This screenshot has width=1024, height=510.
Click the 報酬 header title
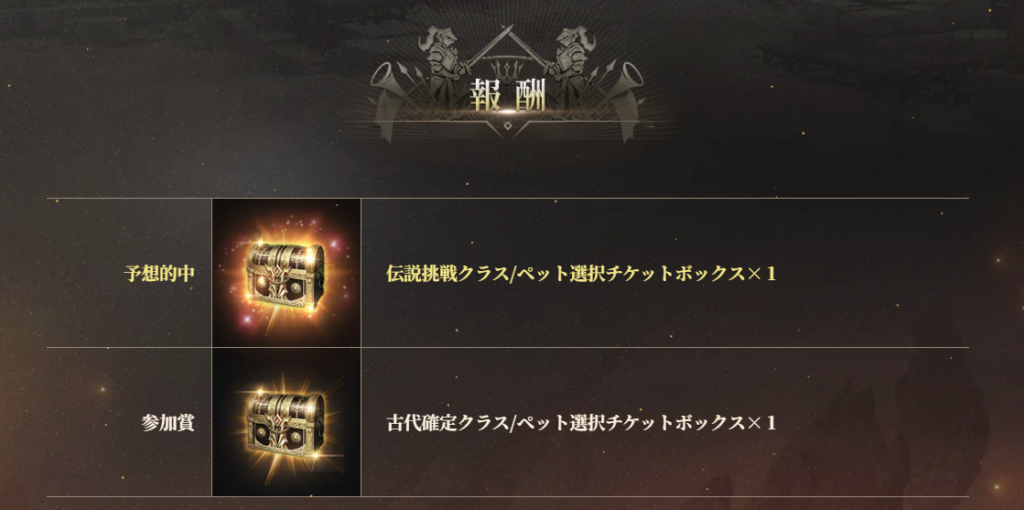(507, 97)
